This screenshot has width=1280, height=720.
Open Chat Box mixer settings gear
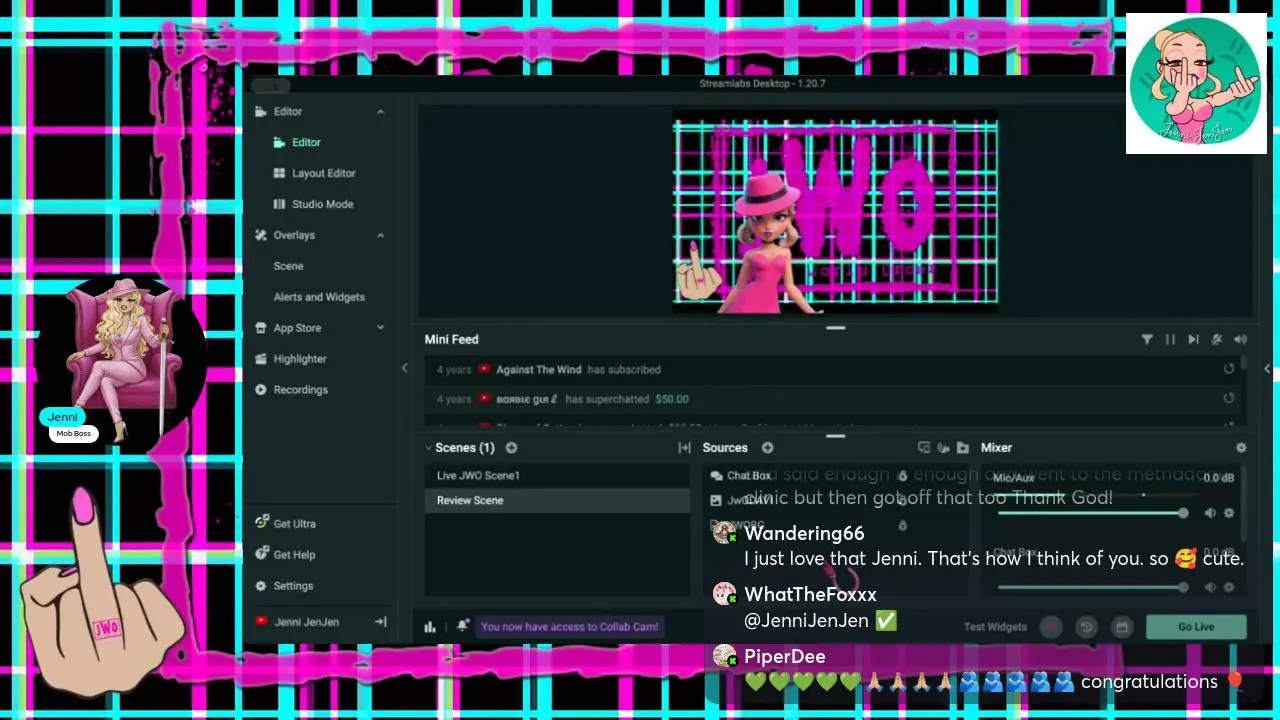click(1229, 588)
